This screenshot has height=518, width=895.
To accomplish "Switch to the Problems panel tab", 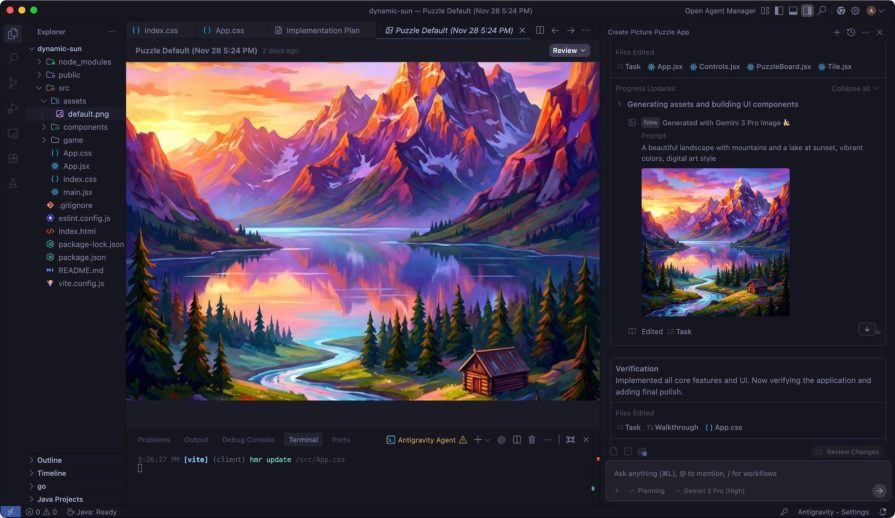I will point(154,439).
